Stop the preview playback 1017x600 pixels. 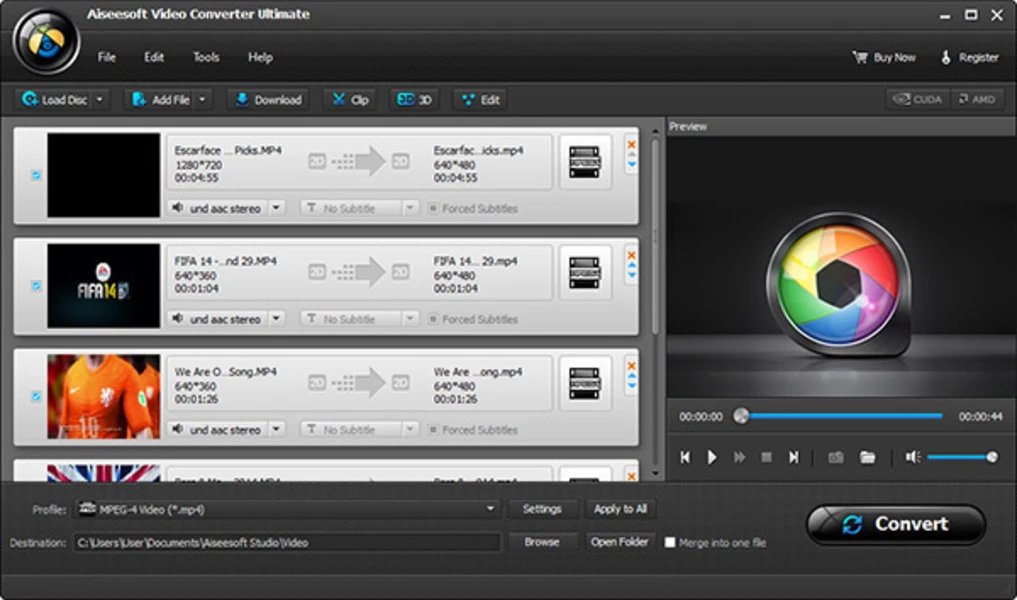[766, 457]
